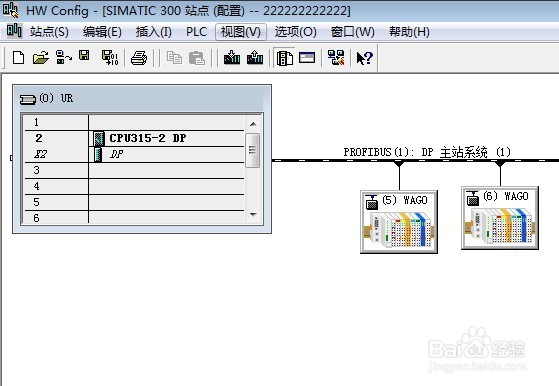This screenshot has width=559, height=386.
Task: Click slave icon of (5) WAGO
Action: [x=371, y=202]
